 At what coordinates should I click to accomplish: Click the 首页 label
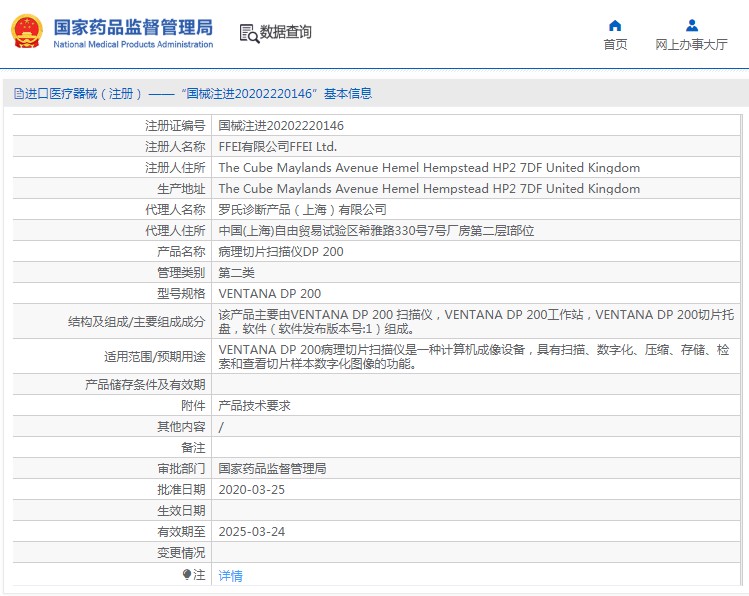click(x=615, y=44)
